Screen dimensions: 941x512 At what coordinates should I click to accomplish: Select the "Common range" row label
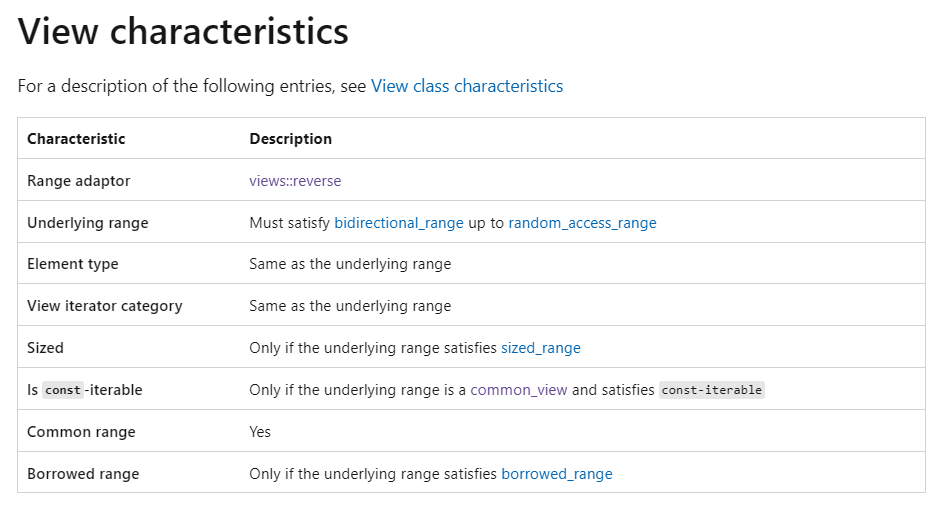point(81,432)
